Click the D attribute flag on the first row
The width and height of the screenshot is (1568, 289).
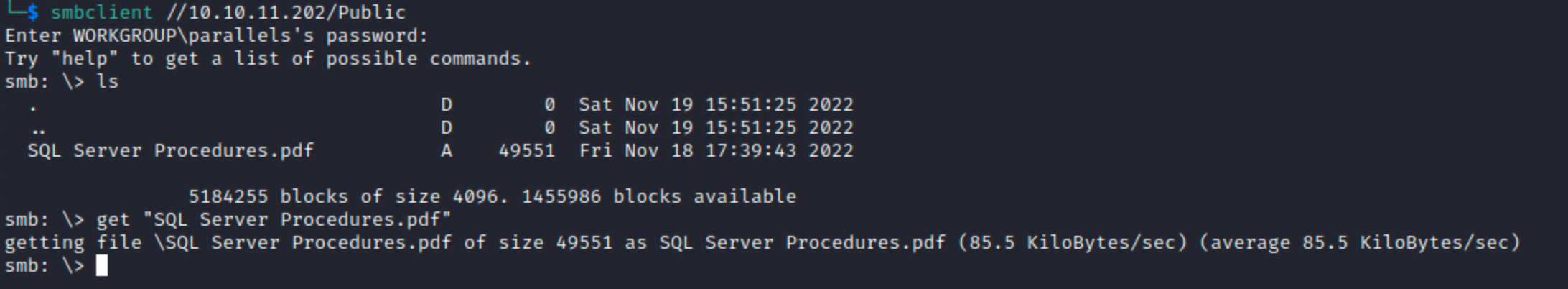tap(447, 104)
